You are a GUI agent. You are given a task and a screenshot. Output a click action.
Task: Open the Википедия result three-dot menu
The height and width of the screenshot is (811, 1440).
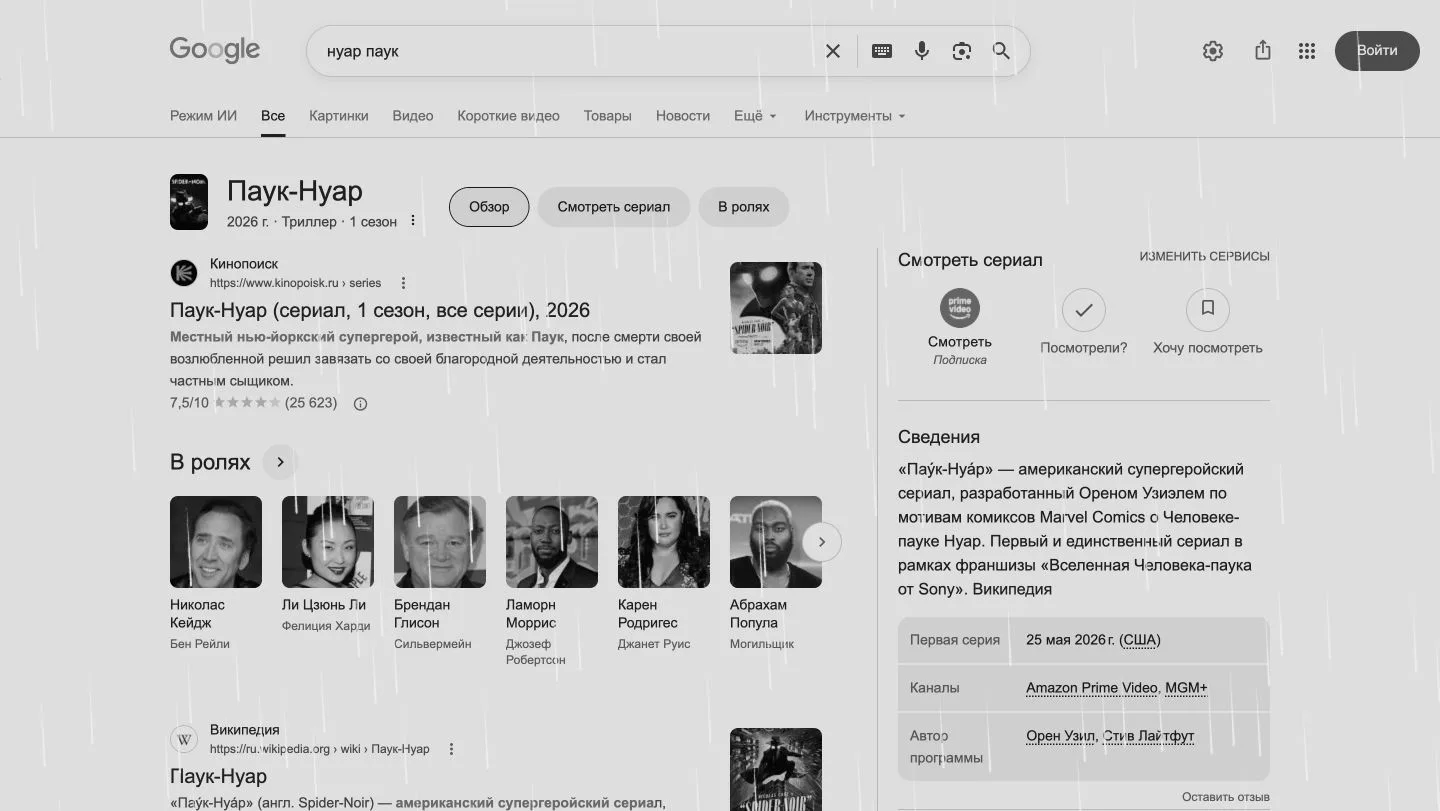[451, 749]
